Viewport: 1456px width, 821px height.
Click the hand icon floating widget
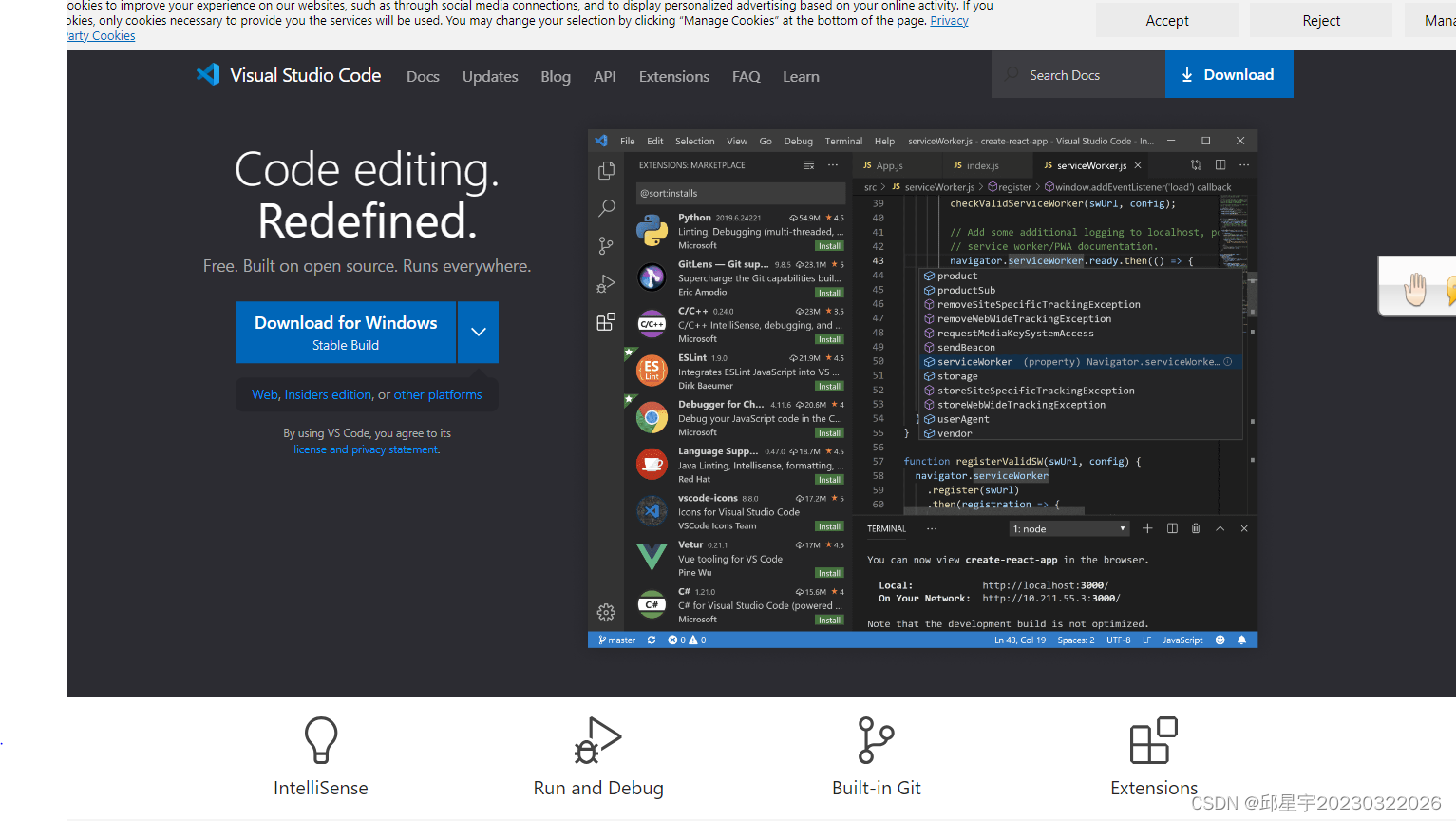pyautogui.click(x=1415, y=288)
